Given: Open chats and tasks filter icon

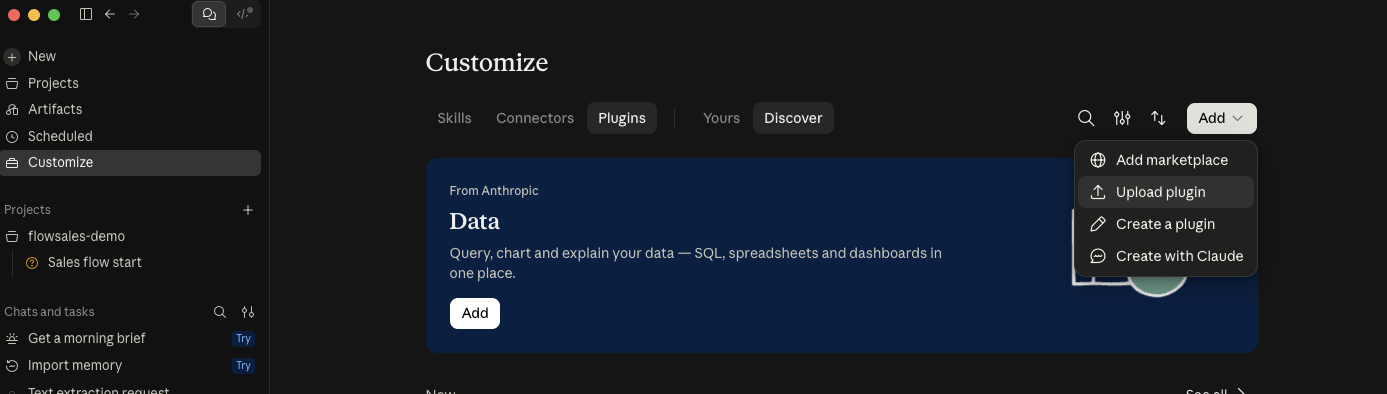Looking at the screenshot, I should coord(248,312).
